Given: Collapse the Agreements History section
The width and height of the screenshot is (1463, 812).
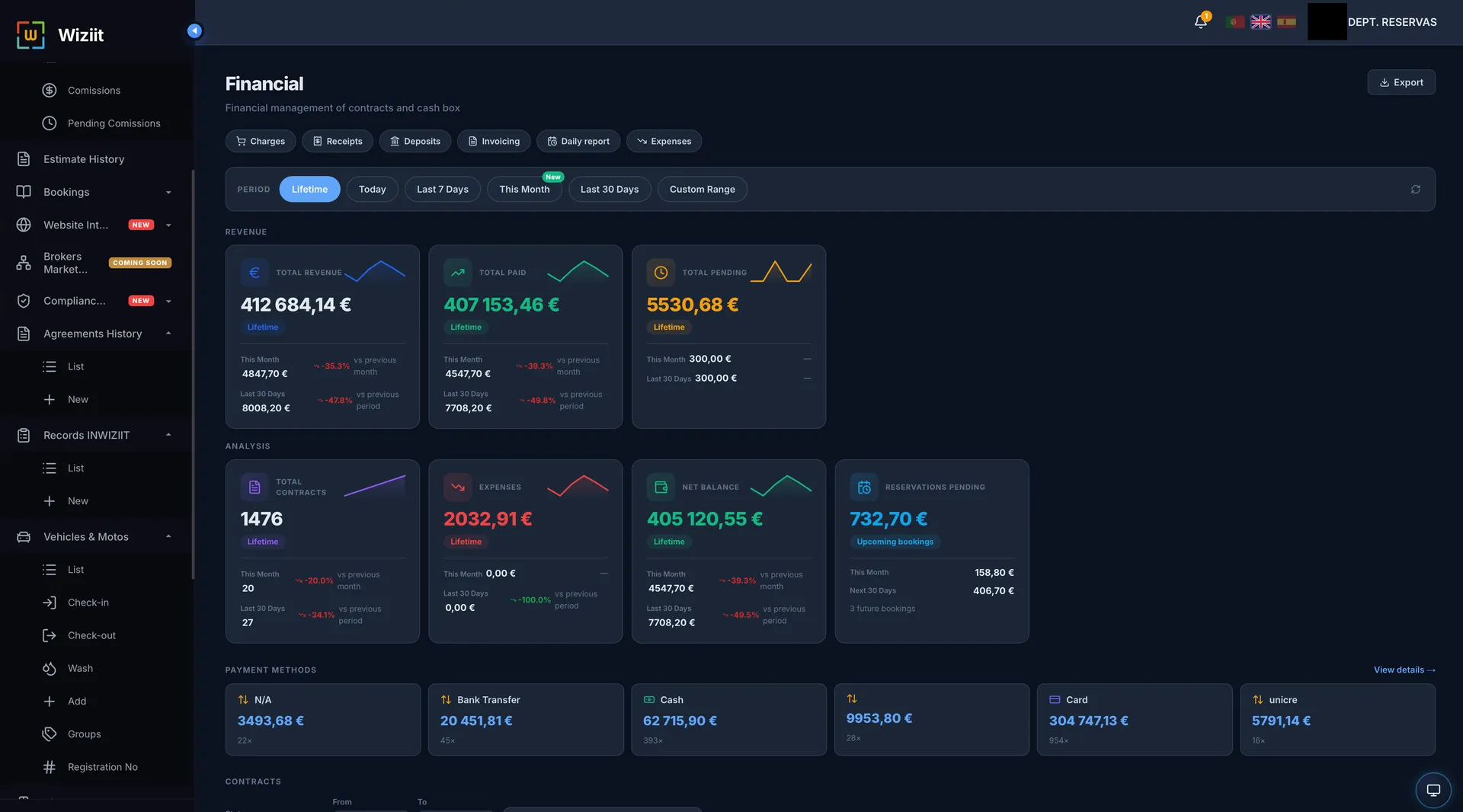Looking at the screenshot, I should pos(94,334).
